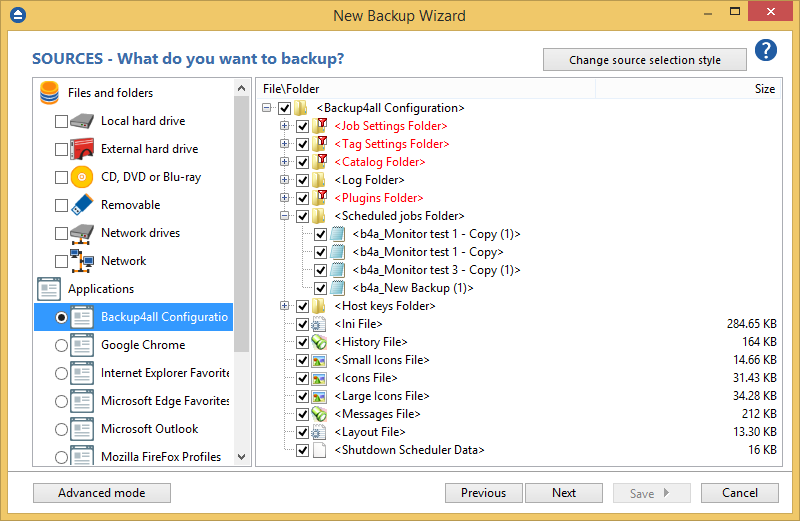Click the Messages File icon
Screen dimensions: 800x521
319,414
